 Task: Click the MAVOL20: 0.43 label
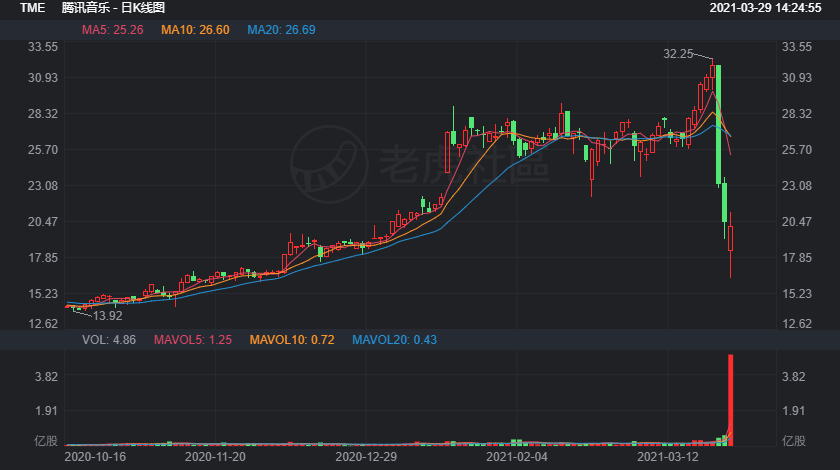coord(394,340)
